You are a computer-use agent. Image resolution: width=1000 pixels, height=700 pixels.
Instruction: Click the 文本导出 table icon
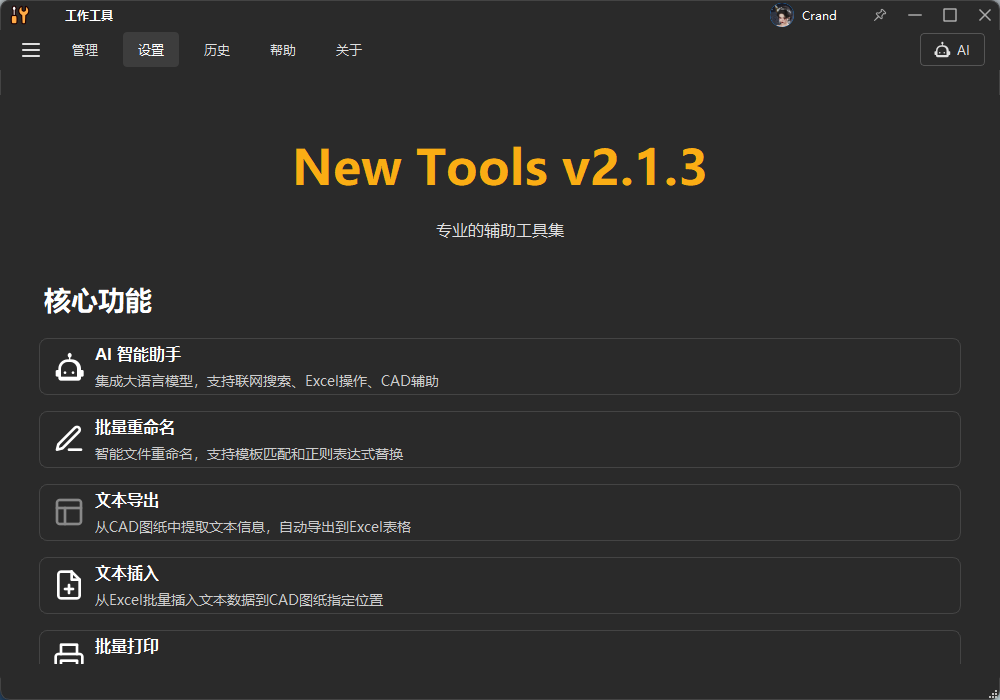pos(68,512)
